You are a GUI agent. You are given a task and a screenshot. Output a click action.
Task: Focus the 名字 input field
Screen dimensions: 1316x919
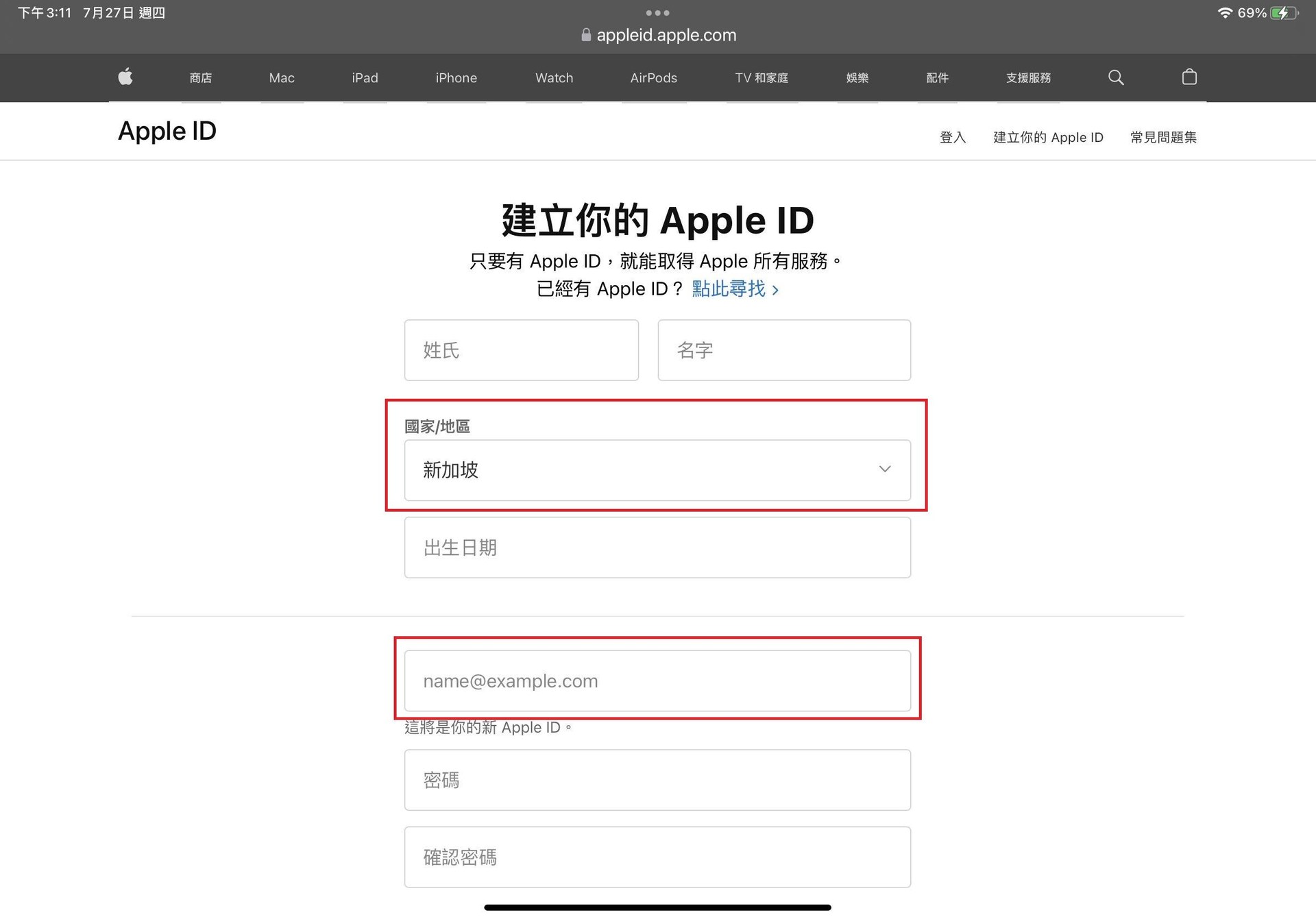tap(784, 350)
